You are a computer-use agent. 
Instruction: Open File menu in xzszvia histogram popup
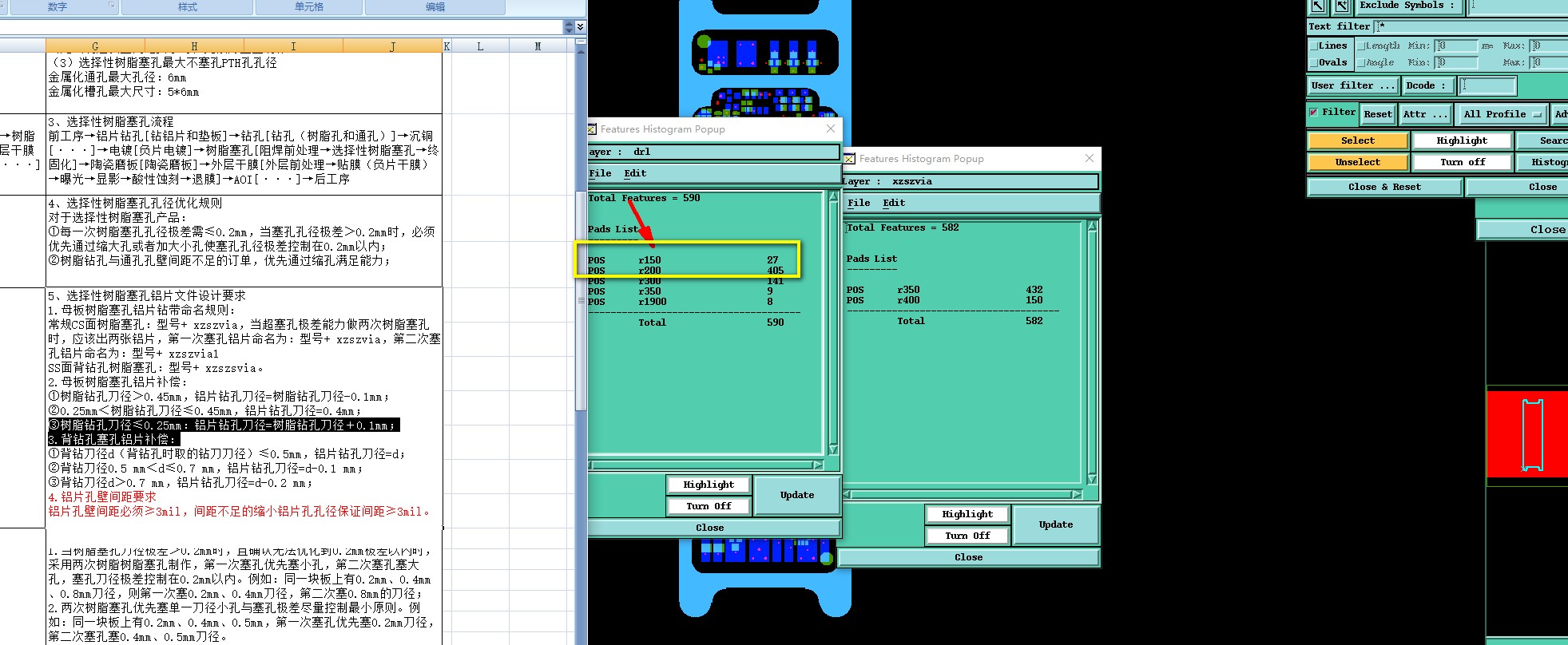[x=859, y=203]
